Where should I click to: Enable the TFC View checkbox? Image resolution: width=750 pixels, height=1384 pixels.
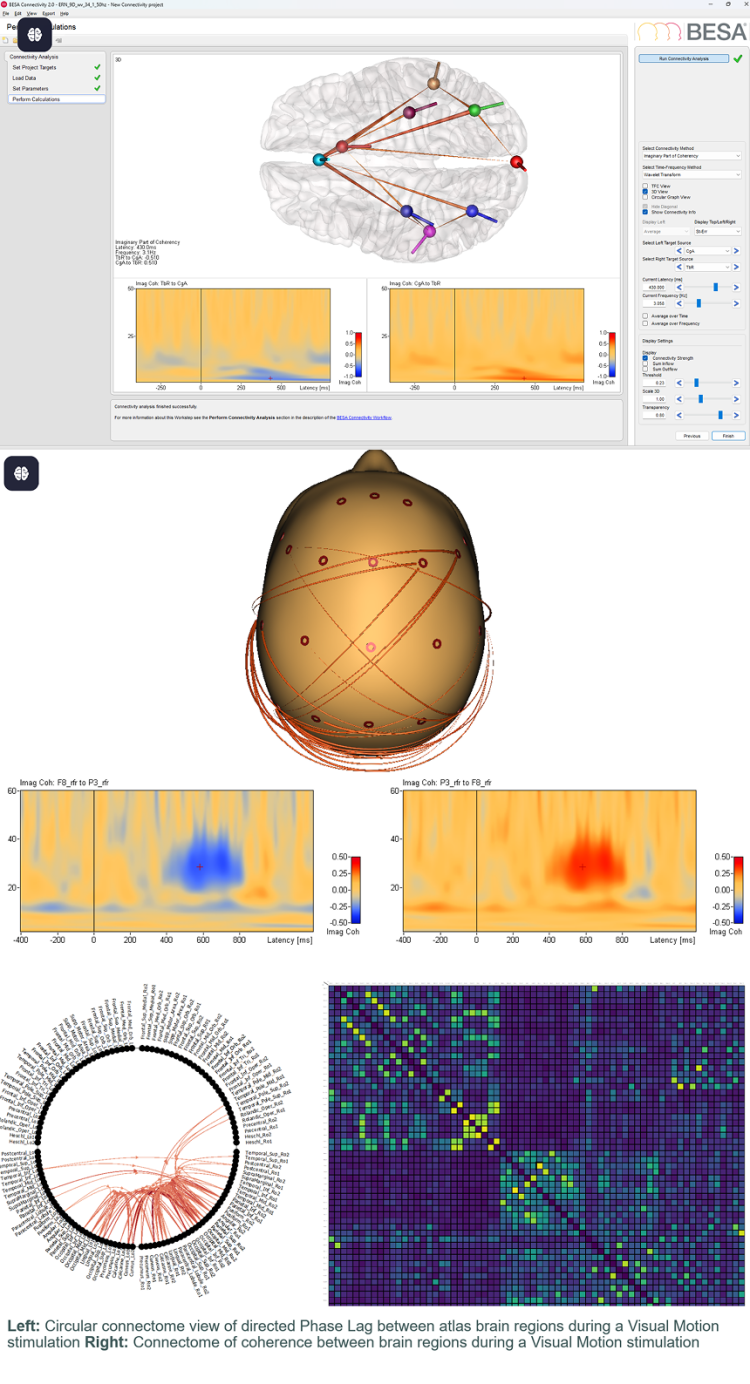[x=645, y=185]
